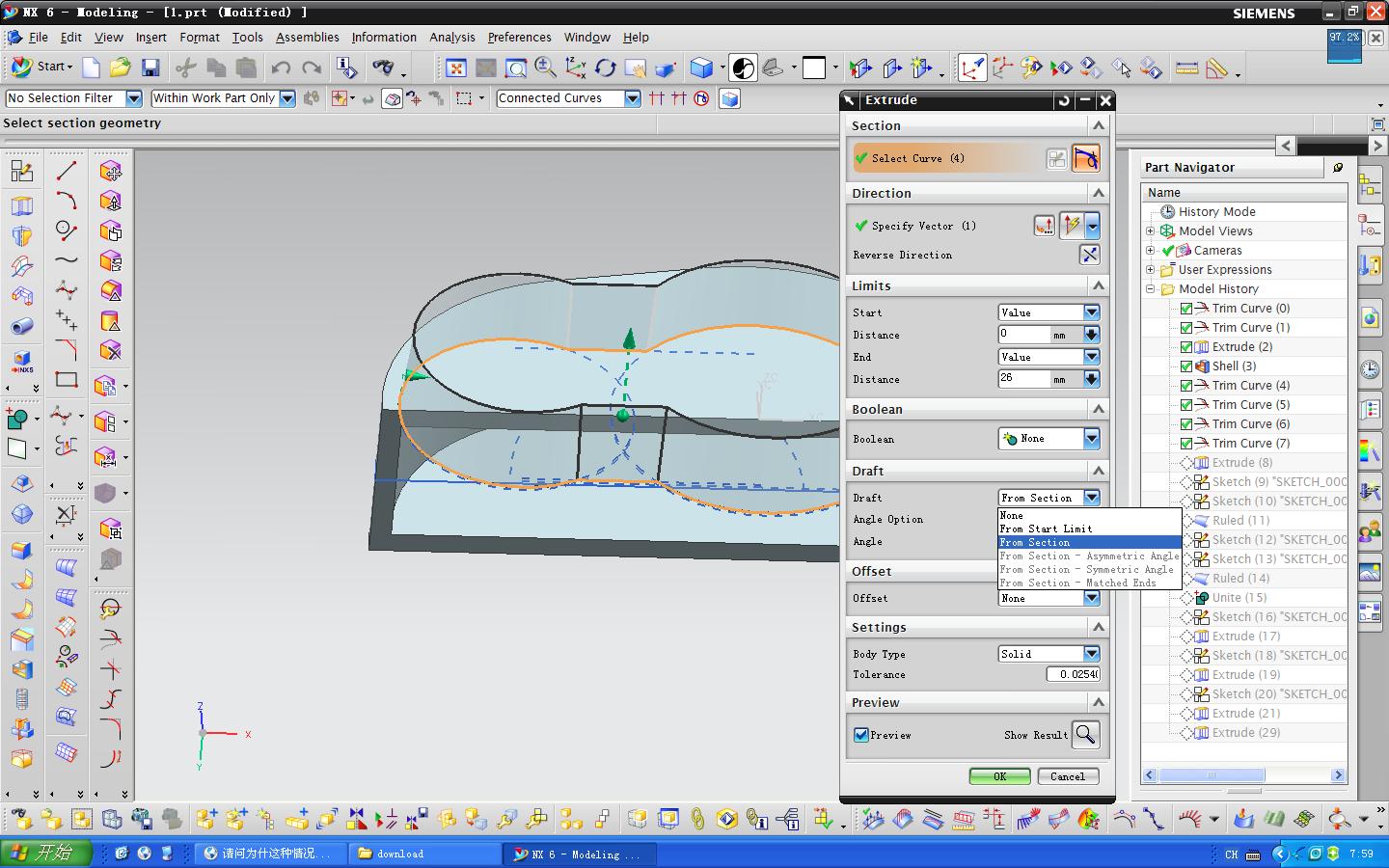Viewport: 1389px width, 868px height.
Task: Open the Analysis menu
Action: pos(451,38)
